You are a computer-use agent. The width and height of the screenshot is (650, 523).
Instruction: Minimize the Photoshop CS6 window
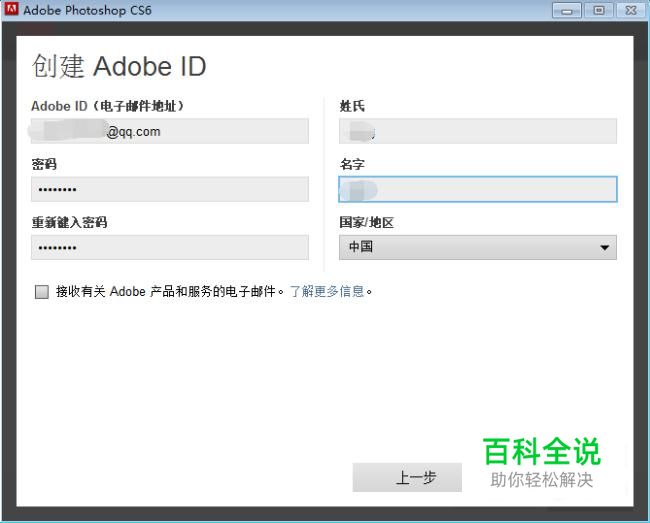pos(567,10)
